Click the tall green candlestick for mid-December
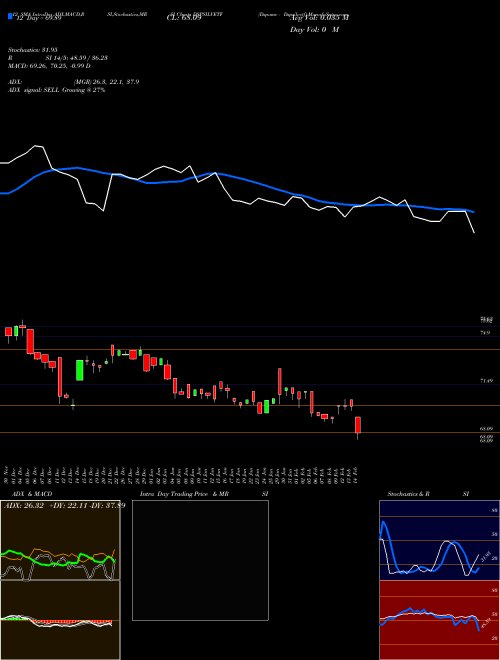500x660 pixels. 80,370
